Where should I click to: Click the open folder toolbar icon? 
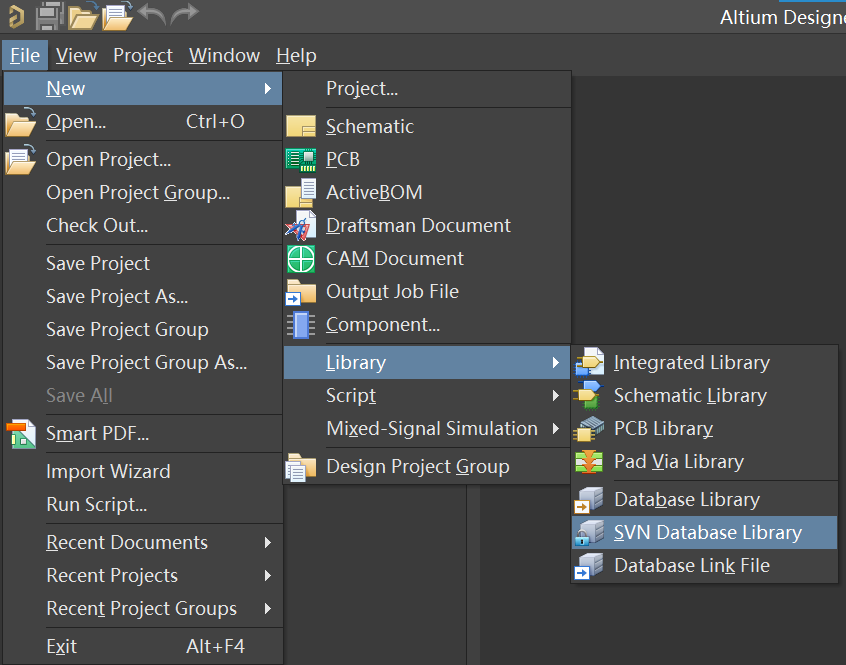click(x=83, y=16)
